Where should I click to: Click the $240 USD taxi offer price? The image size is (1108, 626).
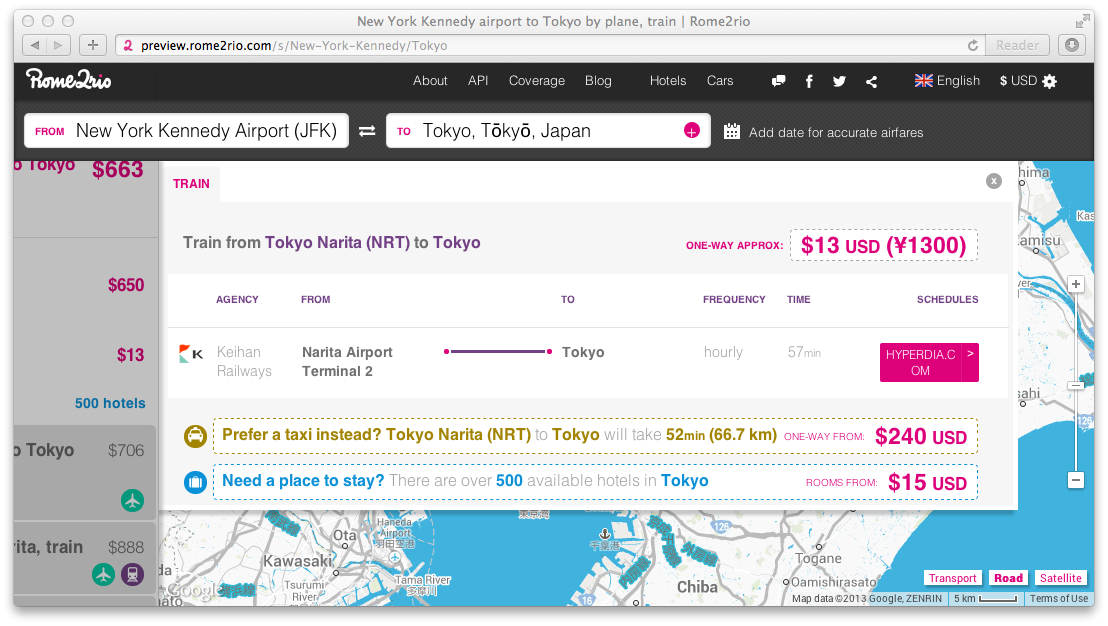(x=921, y=437)
